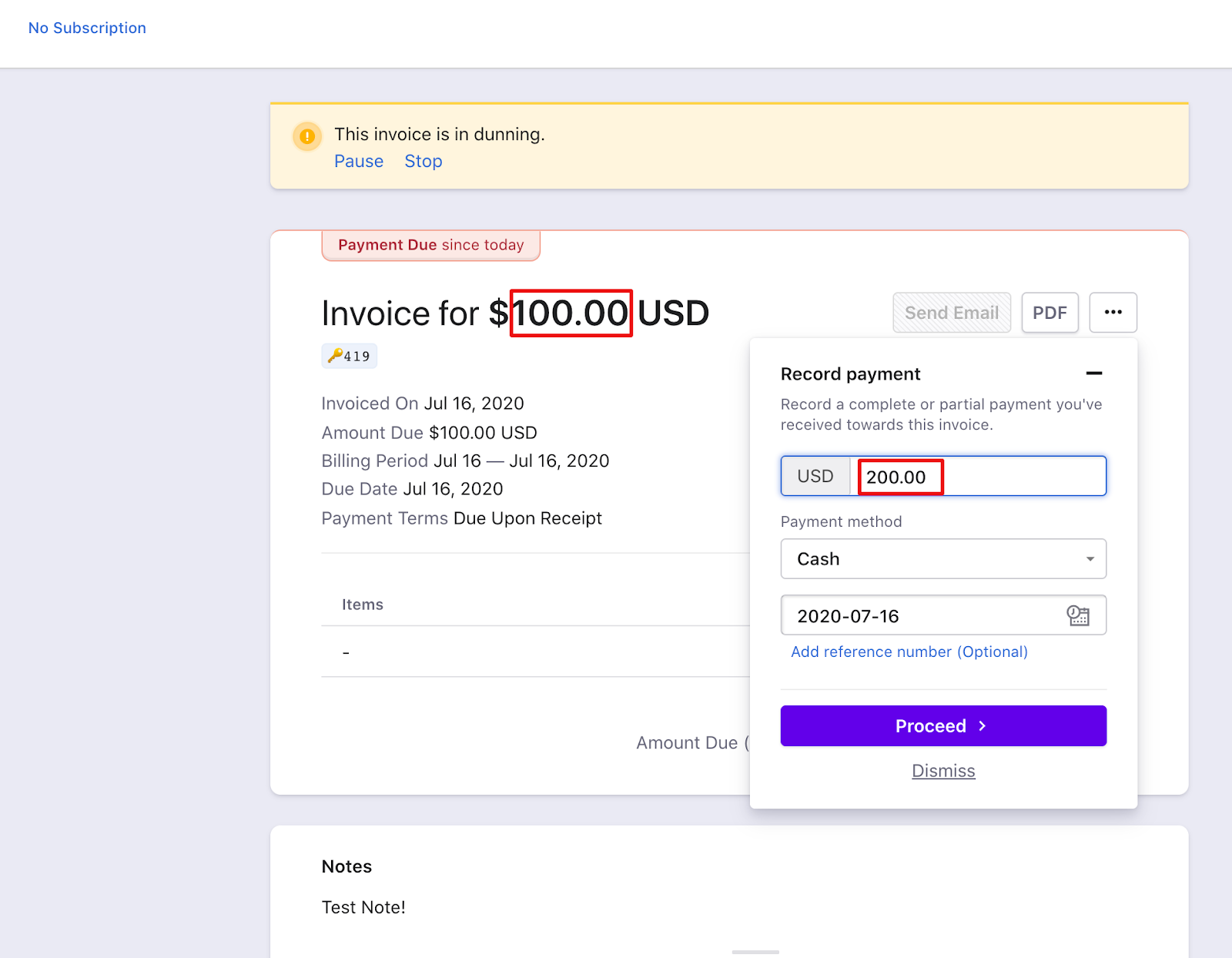Click the payment date field 2020-07-16
The image size is (1232, 958).
pyautogui.click(x=916, y=616)
